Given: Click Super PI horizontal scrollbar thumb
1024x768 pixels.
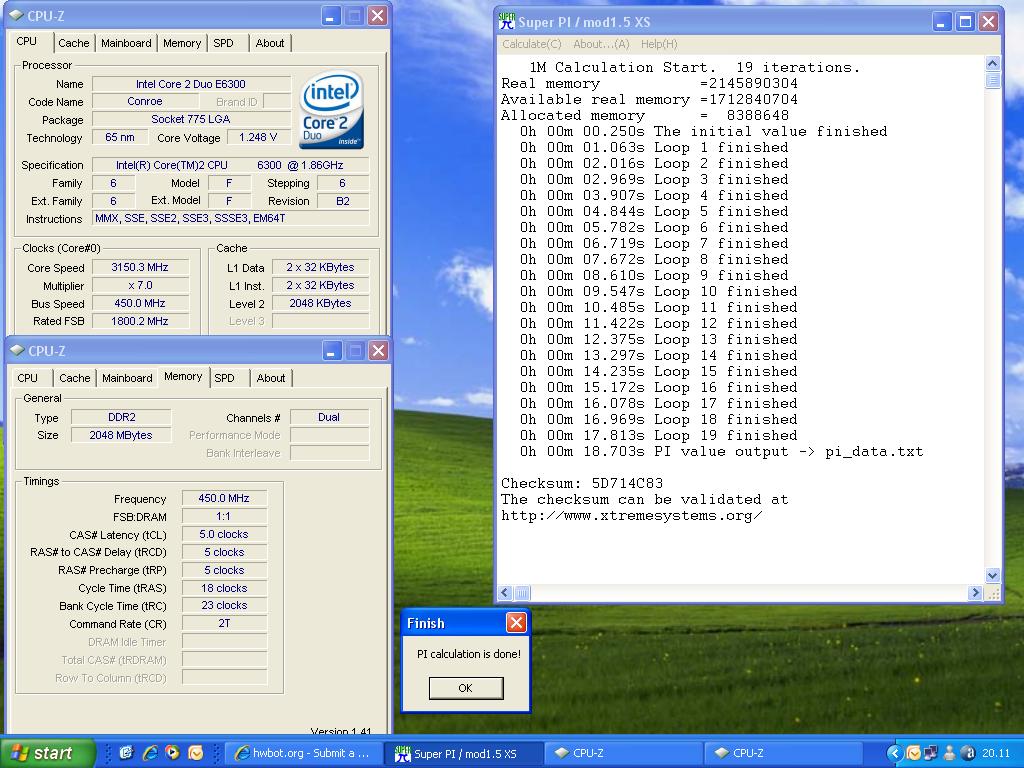Looking at the screenshot, I should (x=522, y=592).
